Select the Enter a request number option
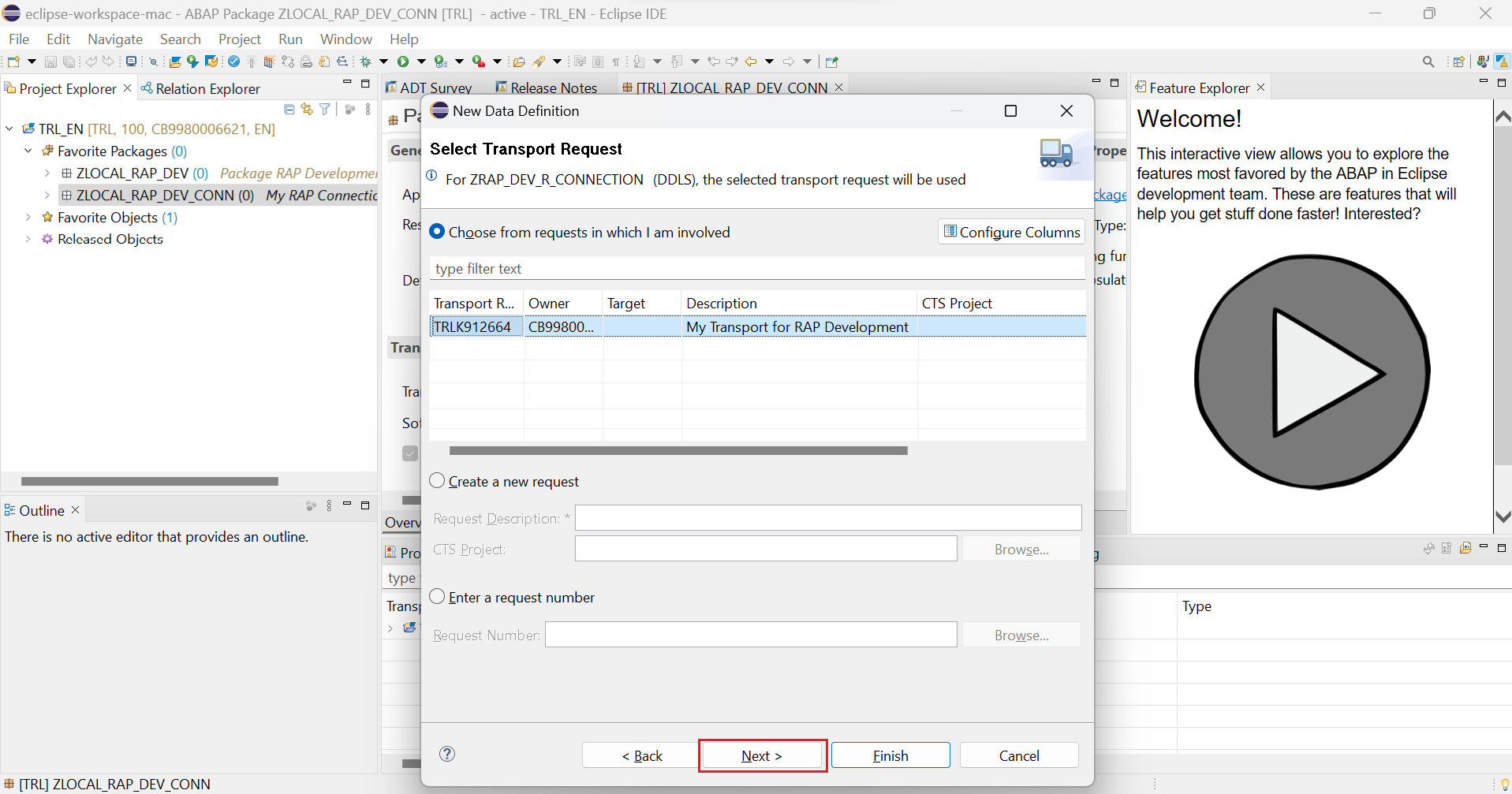Image resolution: width=1512 pixels, height=794 pixels. point(437,597)
